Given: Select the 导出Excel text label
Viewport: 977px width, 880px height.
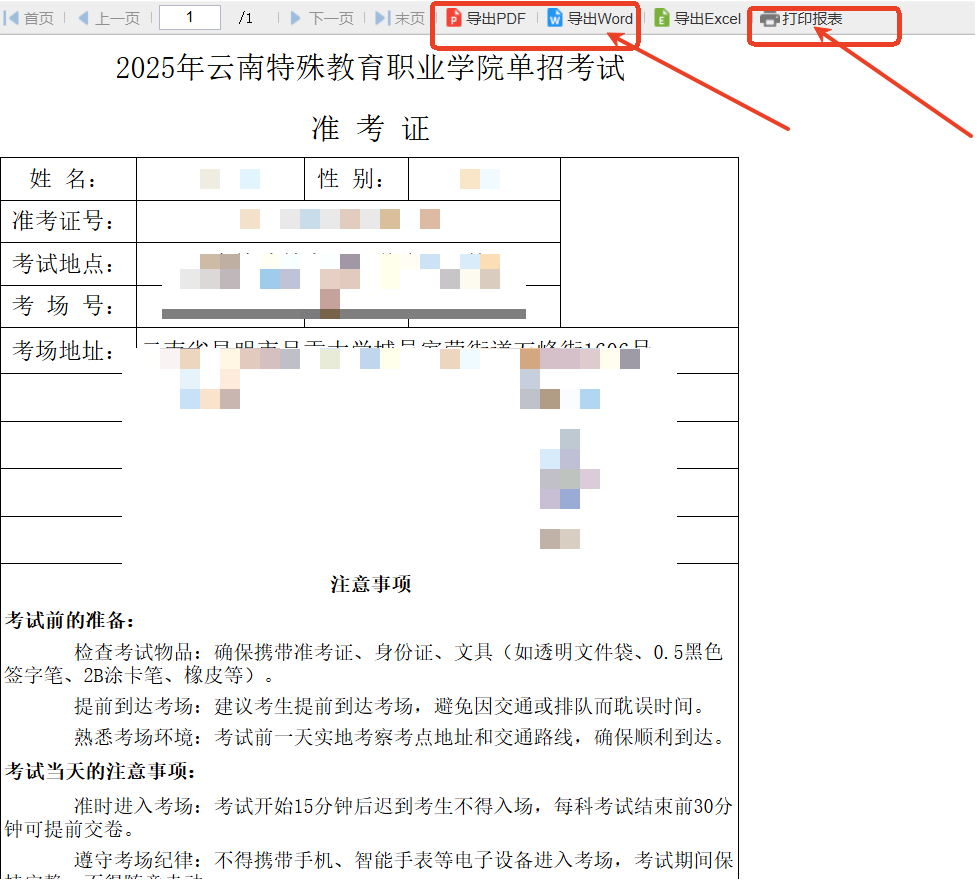Looking at the screenshot, I should 708,18.
